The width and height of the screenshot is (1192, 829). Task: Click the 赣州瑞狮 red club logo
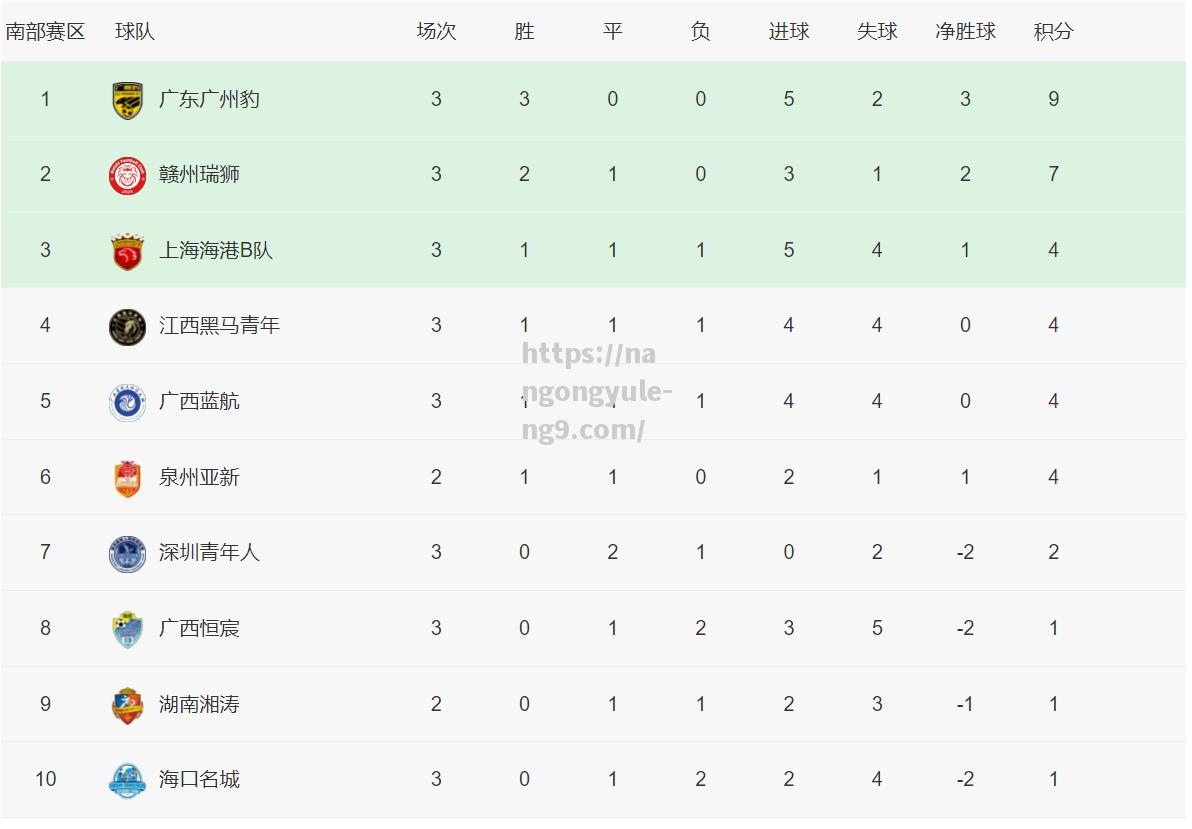128,176
